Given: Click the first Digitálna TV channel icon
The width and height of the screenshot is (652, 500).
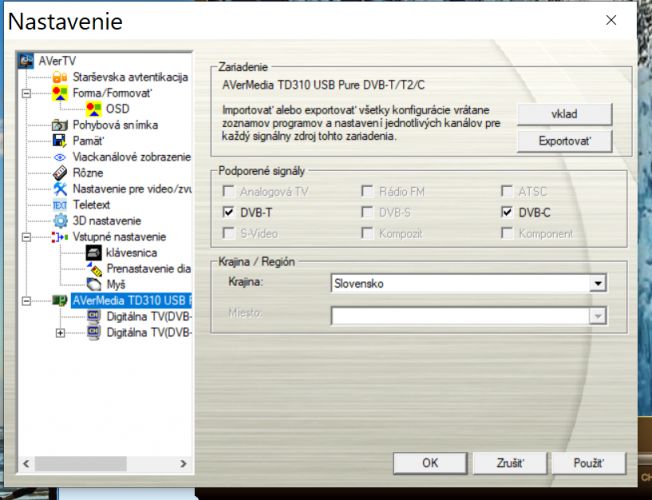Looking at the screenshot, I should click(94, 317).
